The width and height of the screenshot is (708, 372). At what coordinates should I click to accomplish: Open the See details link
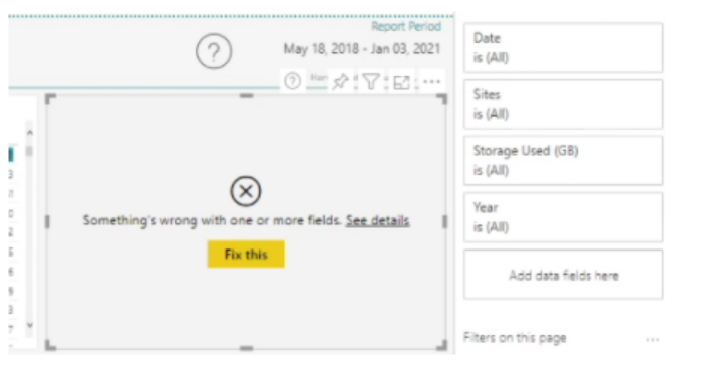pyautogui.click(x=377, y=220)
